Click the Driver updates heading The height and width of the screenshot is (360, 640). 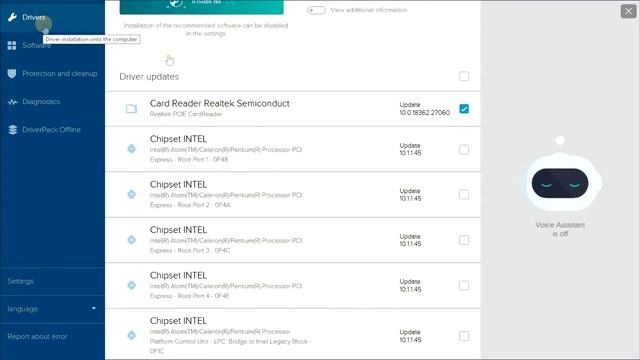[x=149, y=77]
